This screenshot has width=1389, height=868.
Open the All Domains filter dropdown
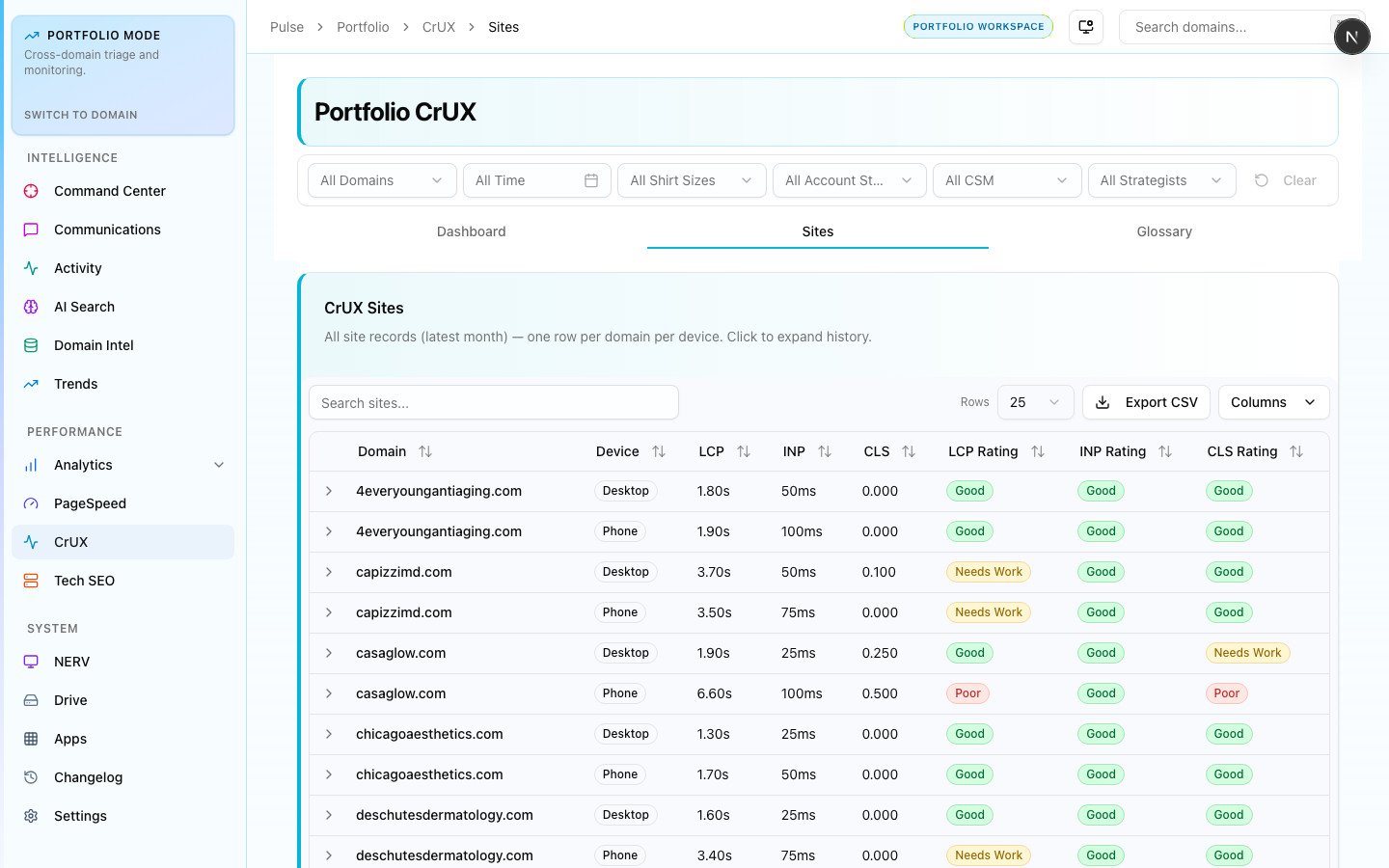[x=381, y=180]
